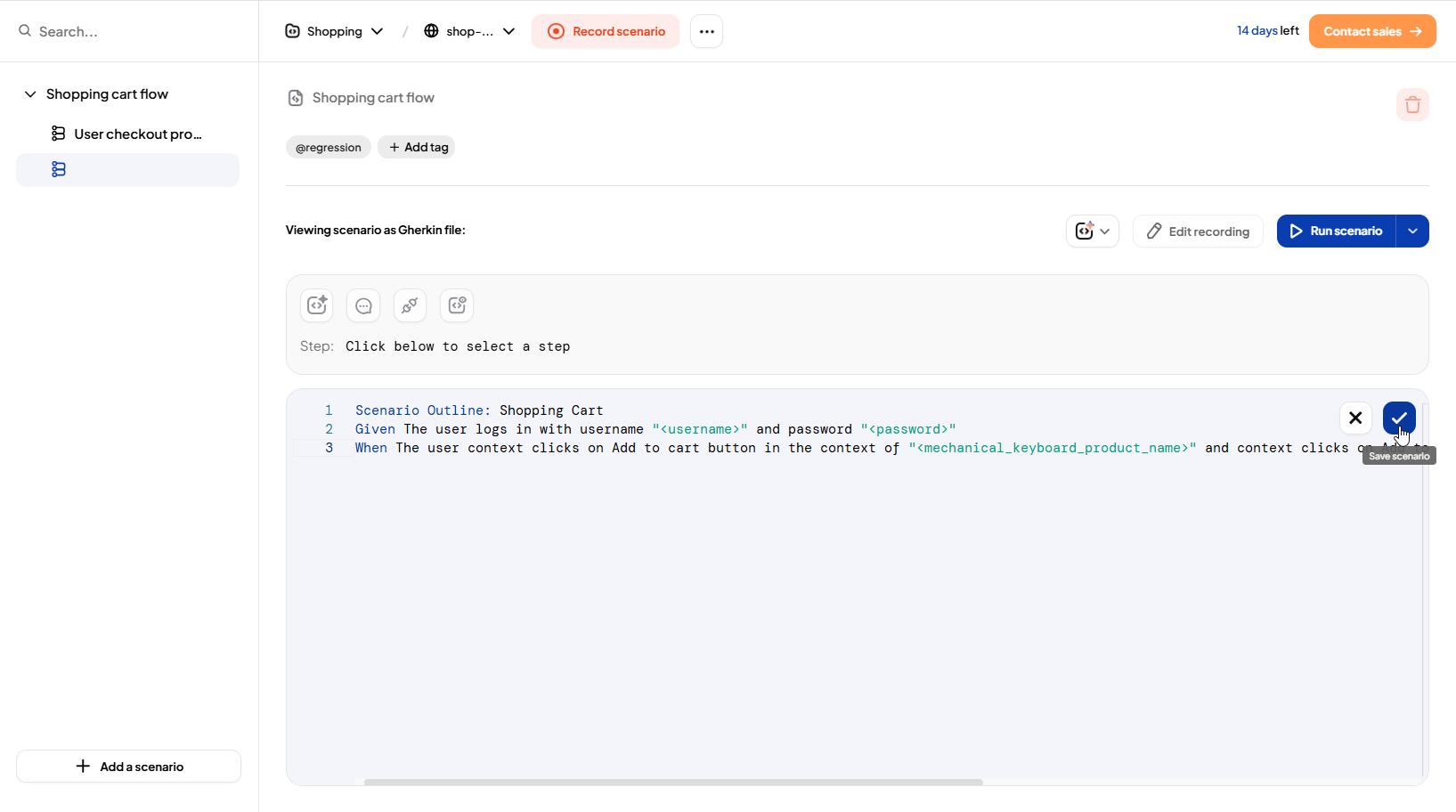Viewport: 1456px width, 812px height.
Task: Open the shop- environment dropdown
Action: point(469,31)
